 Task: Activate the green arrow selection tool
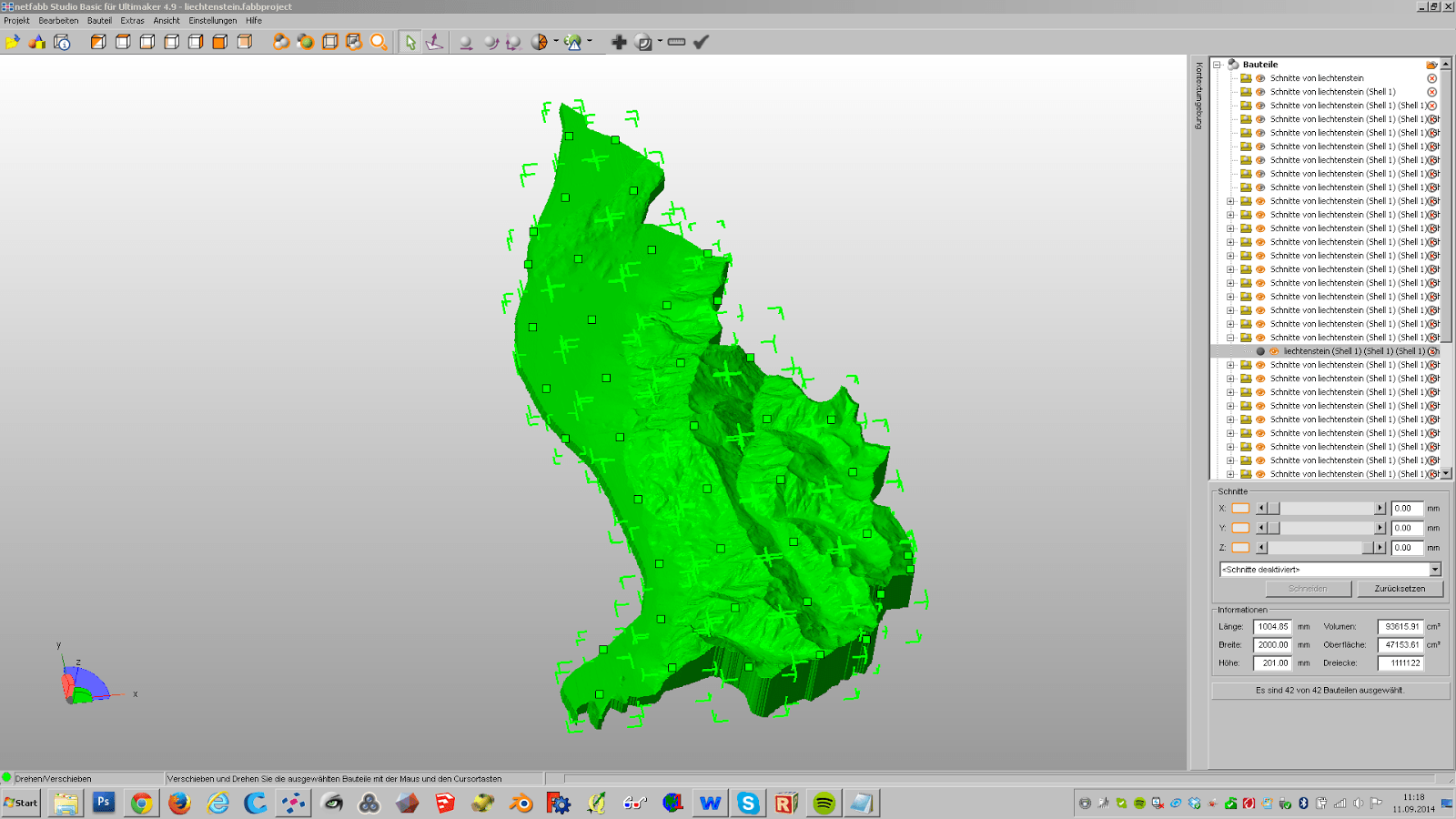(x=410, y=42)
